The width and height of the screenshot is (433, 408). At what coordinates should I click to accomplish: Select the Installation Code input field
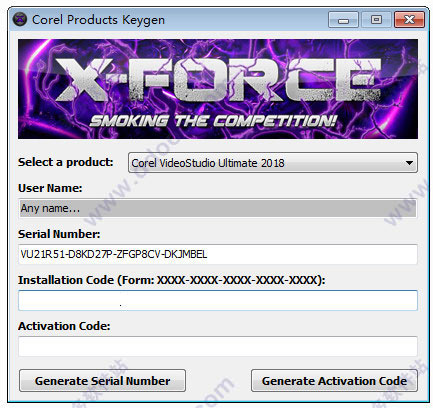coord(218,300)
